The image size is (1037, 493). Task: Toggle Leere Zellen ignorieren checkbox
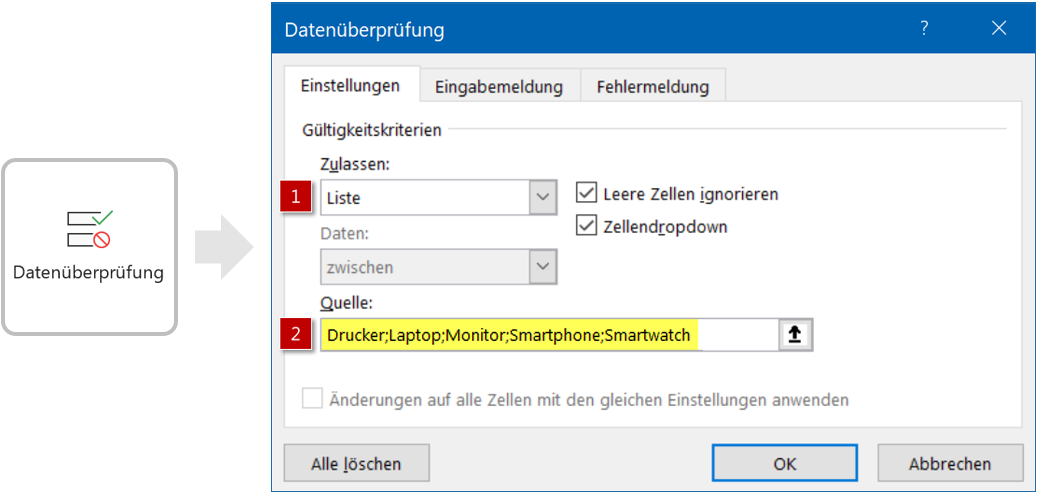[587, 193]
